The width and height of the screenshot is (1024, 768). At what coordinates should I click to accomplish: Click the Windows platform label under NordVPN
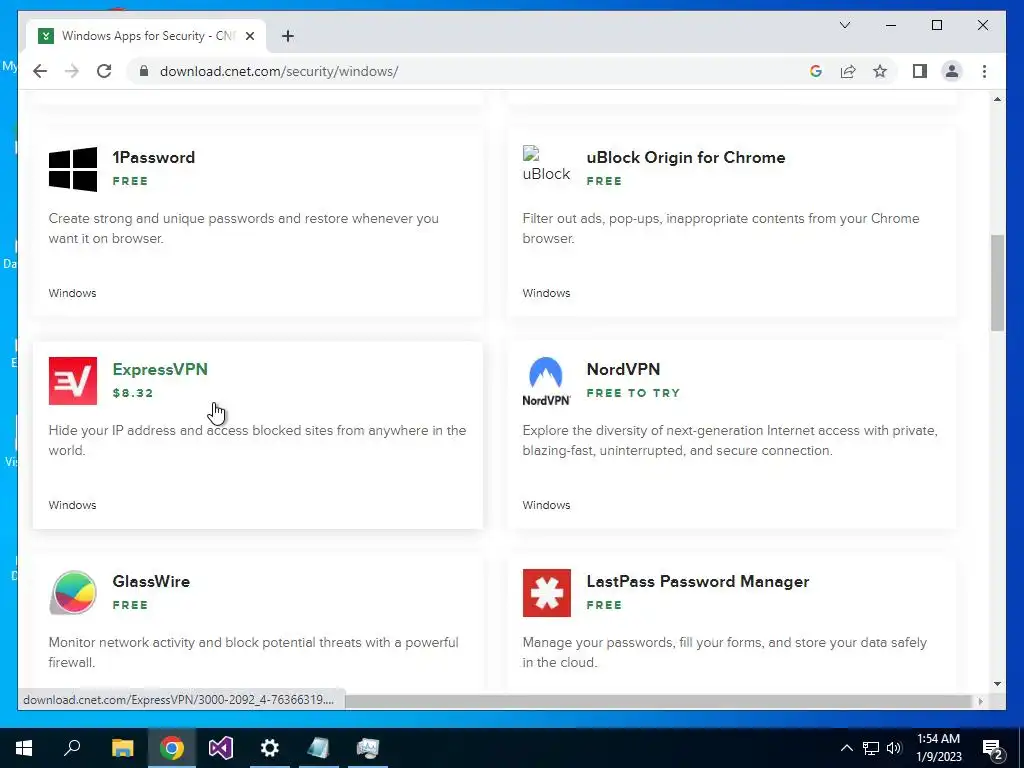(x=546, y=505)
